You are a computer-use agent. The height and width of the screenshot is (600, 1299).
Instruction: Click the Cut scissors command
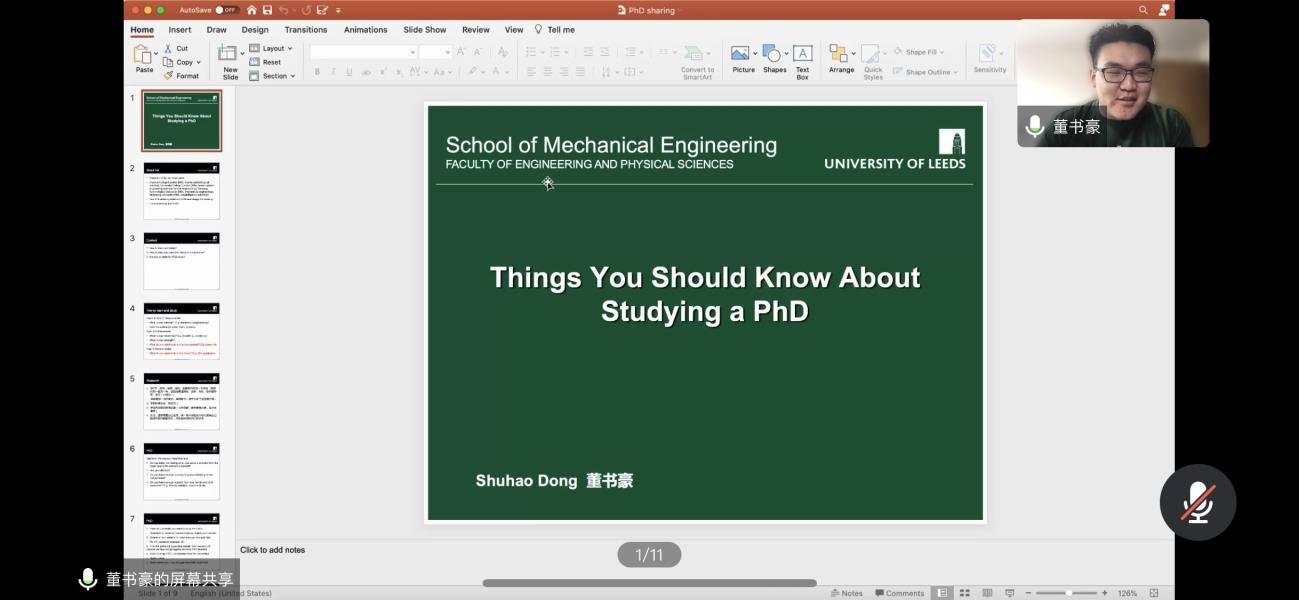[x=176, y=48]
